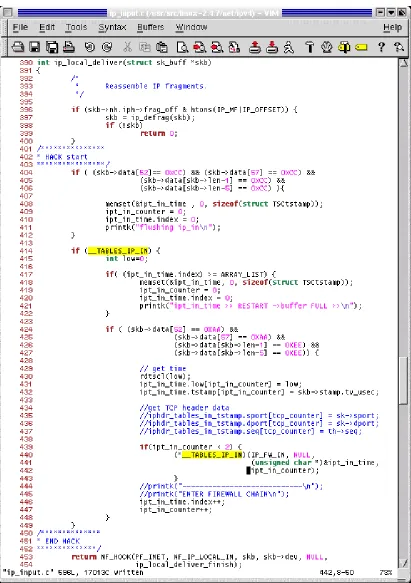411x583 pixels.
Task: Save the current file with the floppy icon
Action: [x=35, y=47]
